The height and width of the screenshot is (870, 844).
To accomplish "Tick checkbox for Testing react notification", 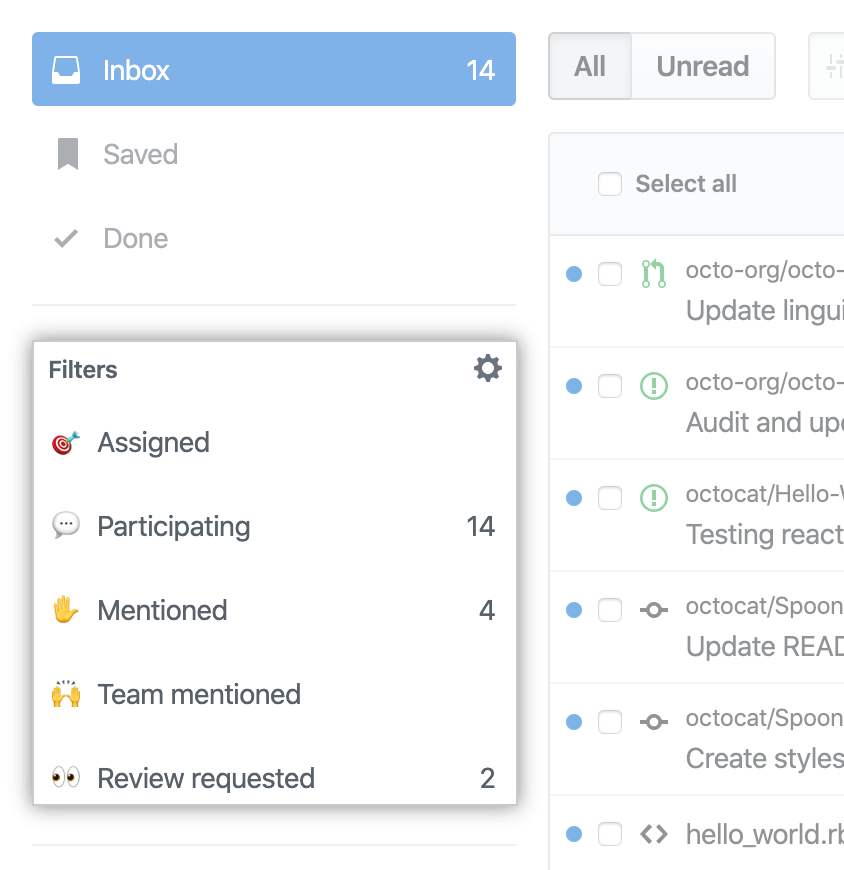I will pos(610,498).
